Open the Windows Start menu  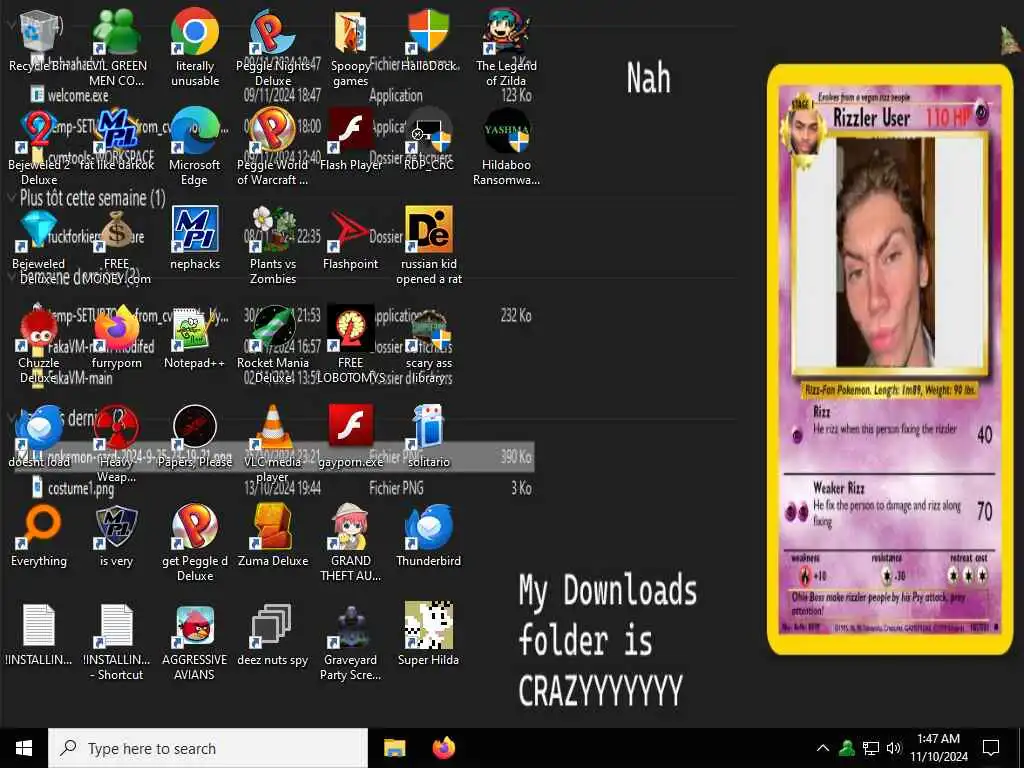point(24,748)
